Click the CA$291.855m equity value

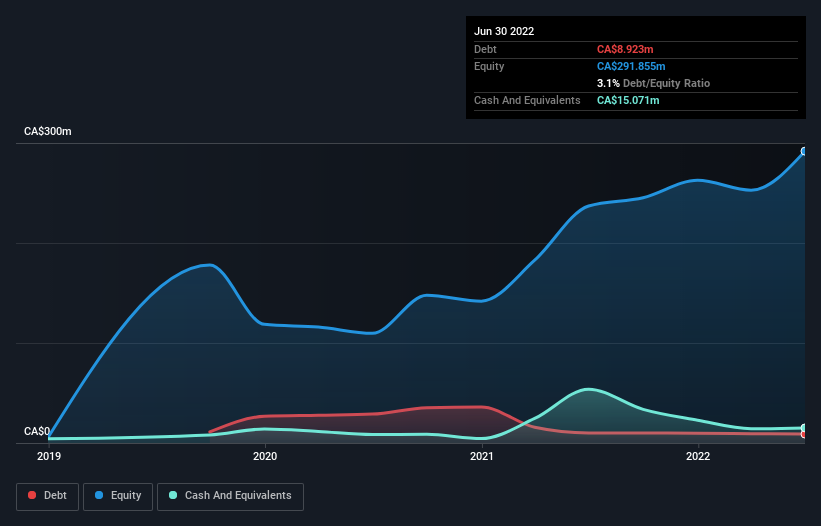[631, 66]
